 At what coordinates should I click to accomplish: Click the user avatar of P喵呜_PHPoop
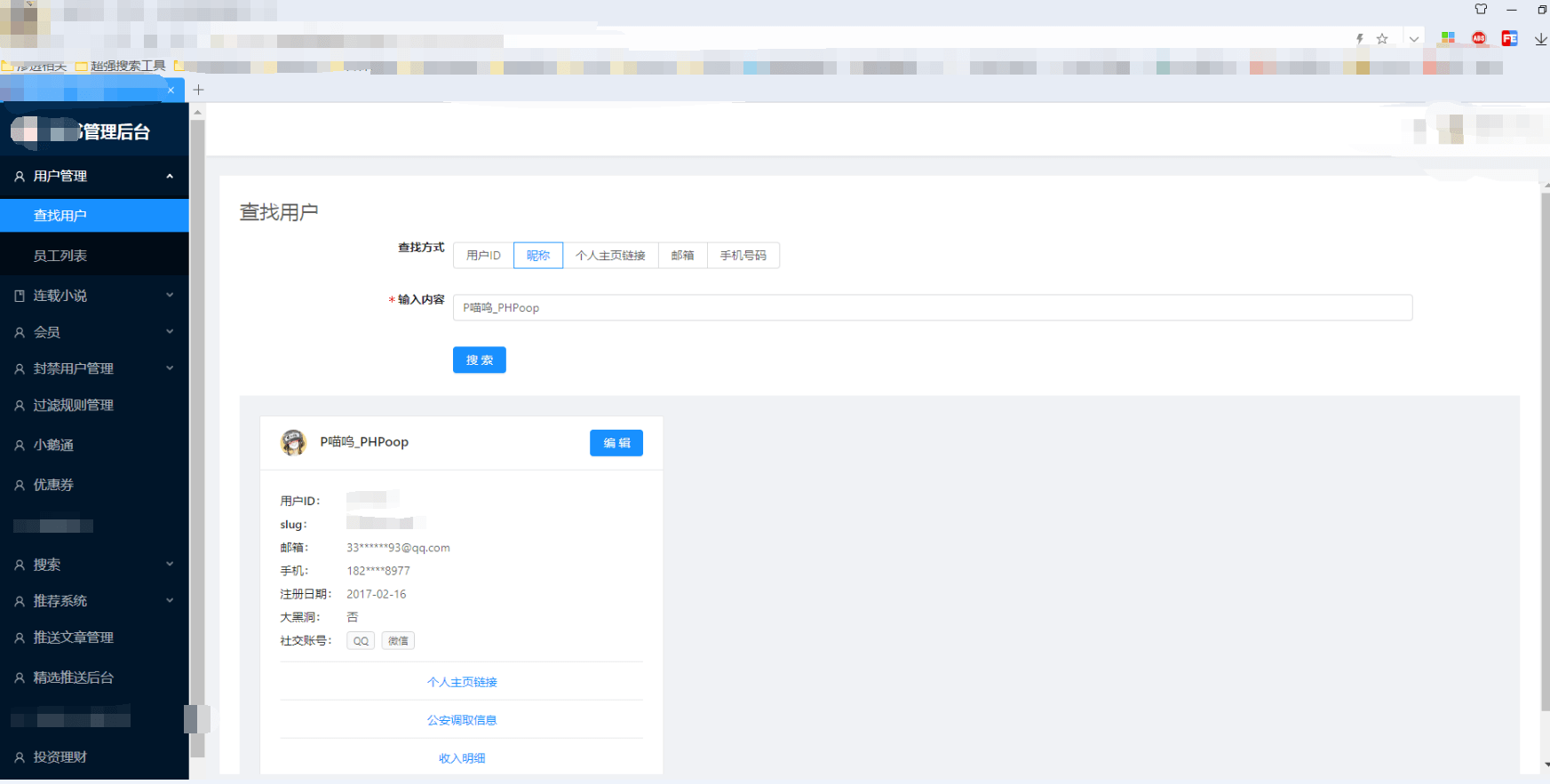pyautogui.click(x=293, y=442)
